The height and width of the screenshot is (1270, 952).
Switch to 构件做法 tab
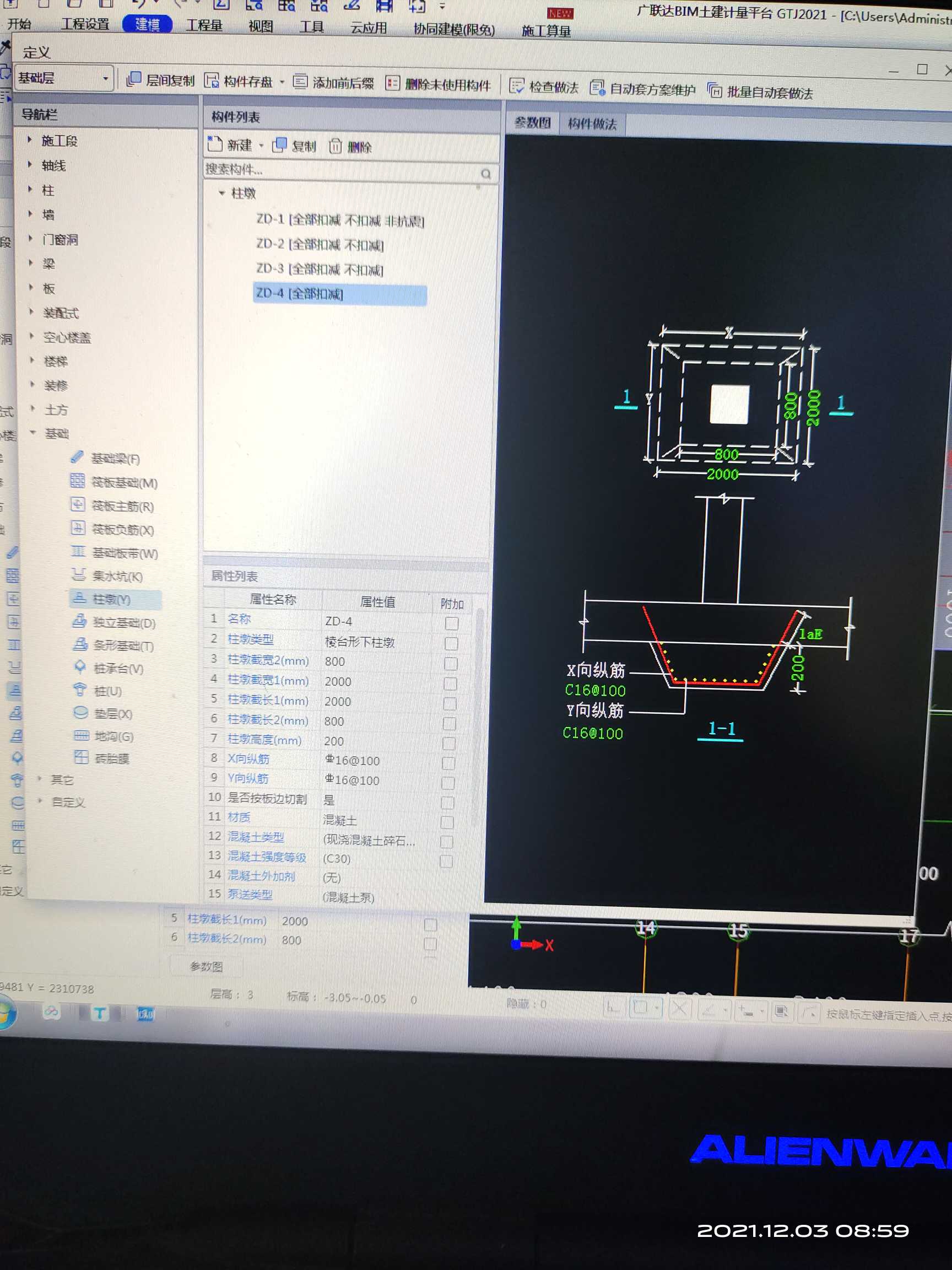point(592,123)
